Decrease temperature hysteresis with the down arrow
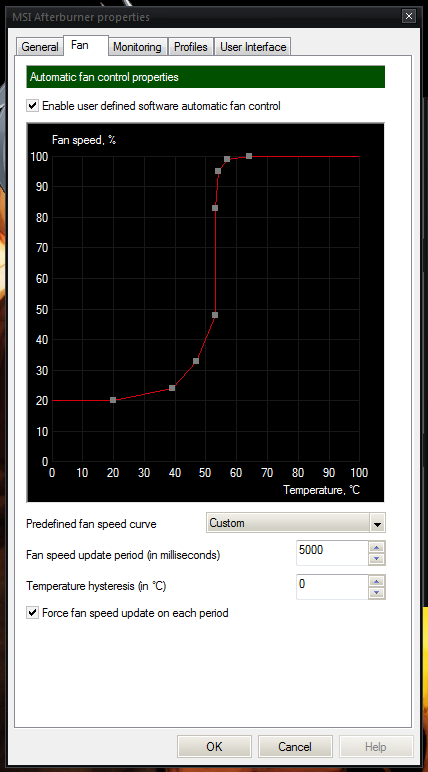The image size is (428, 772). [x=376, y=593]
